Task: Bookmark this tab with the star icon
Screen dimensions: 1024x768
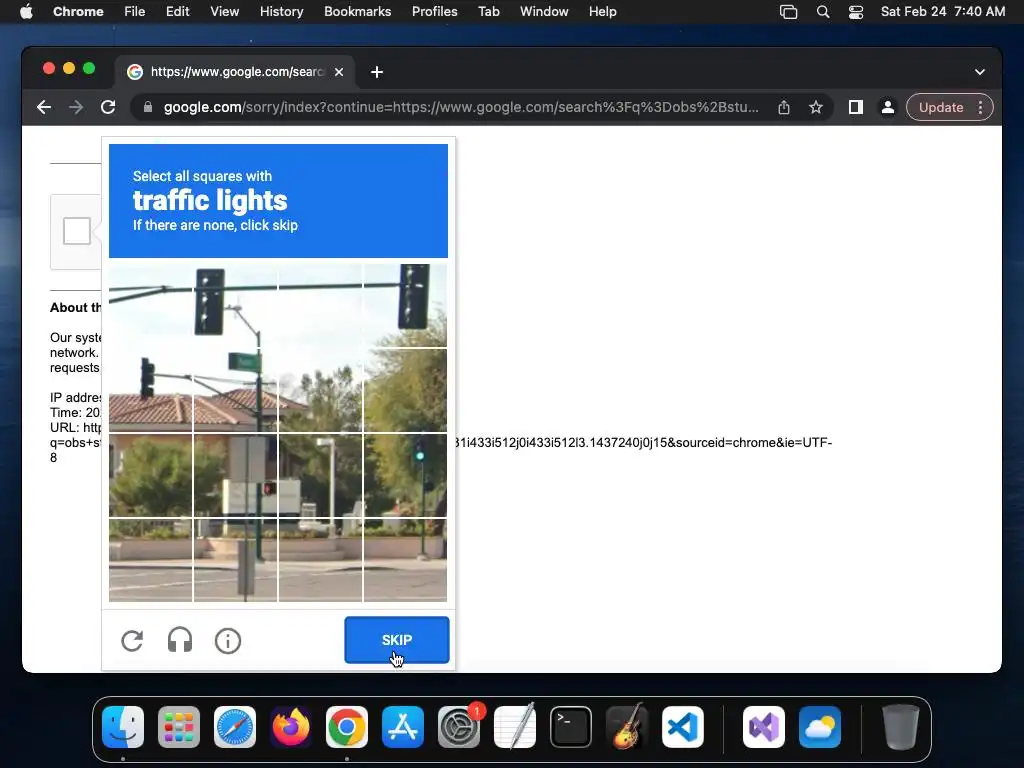Action: pyautogui.click(x=816, y=107)
